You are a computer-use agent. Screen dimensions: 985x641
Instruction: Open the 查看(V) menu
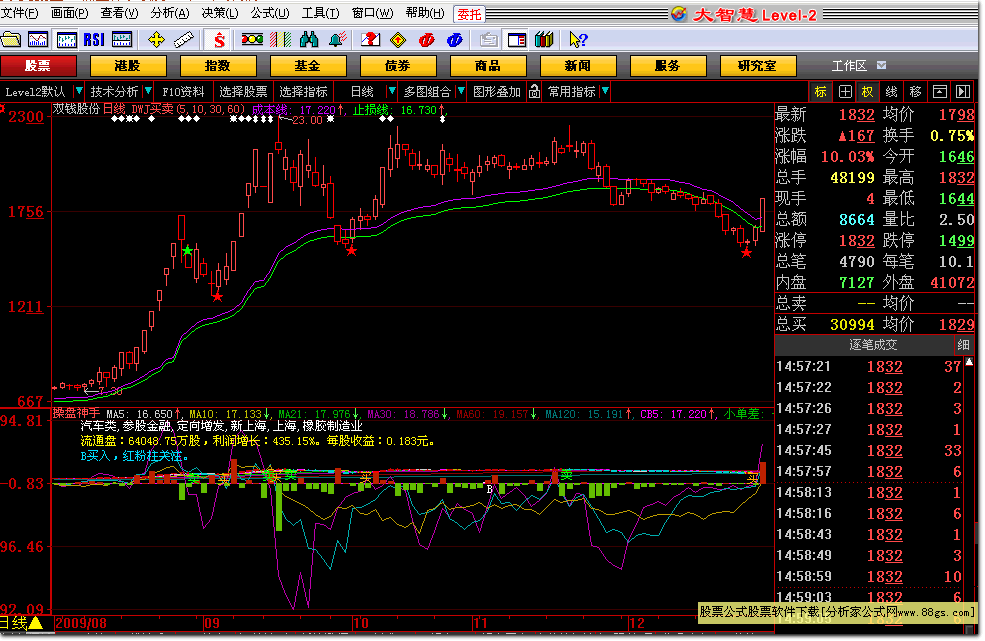(119, 13)
